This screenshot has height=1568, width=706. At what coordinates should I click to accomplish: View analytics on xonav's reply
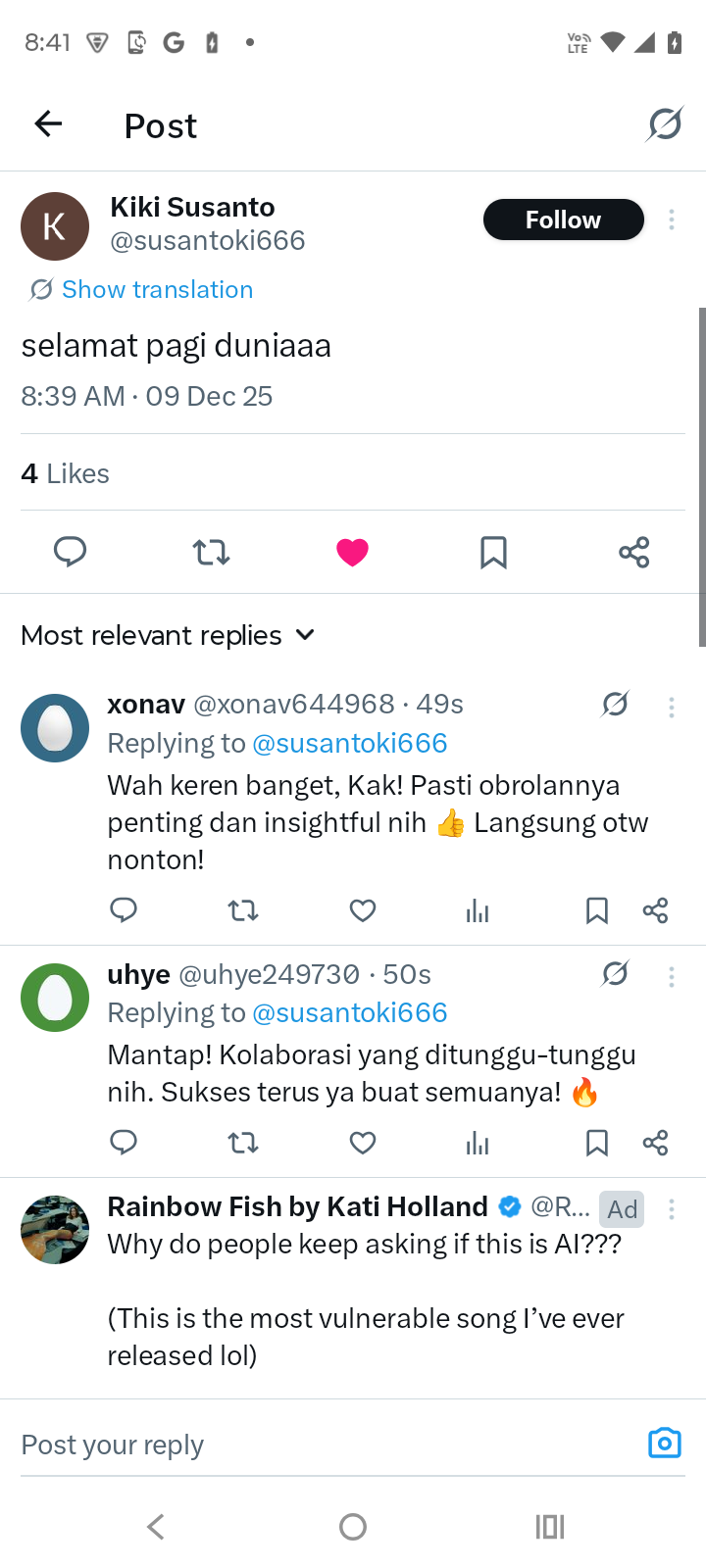tap(478, 911)
